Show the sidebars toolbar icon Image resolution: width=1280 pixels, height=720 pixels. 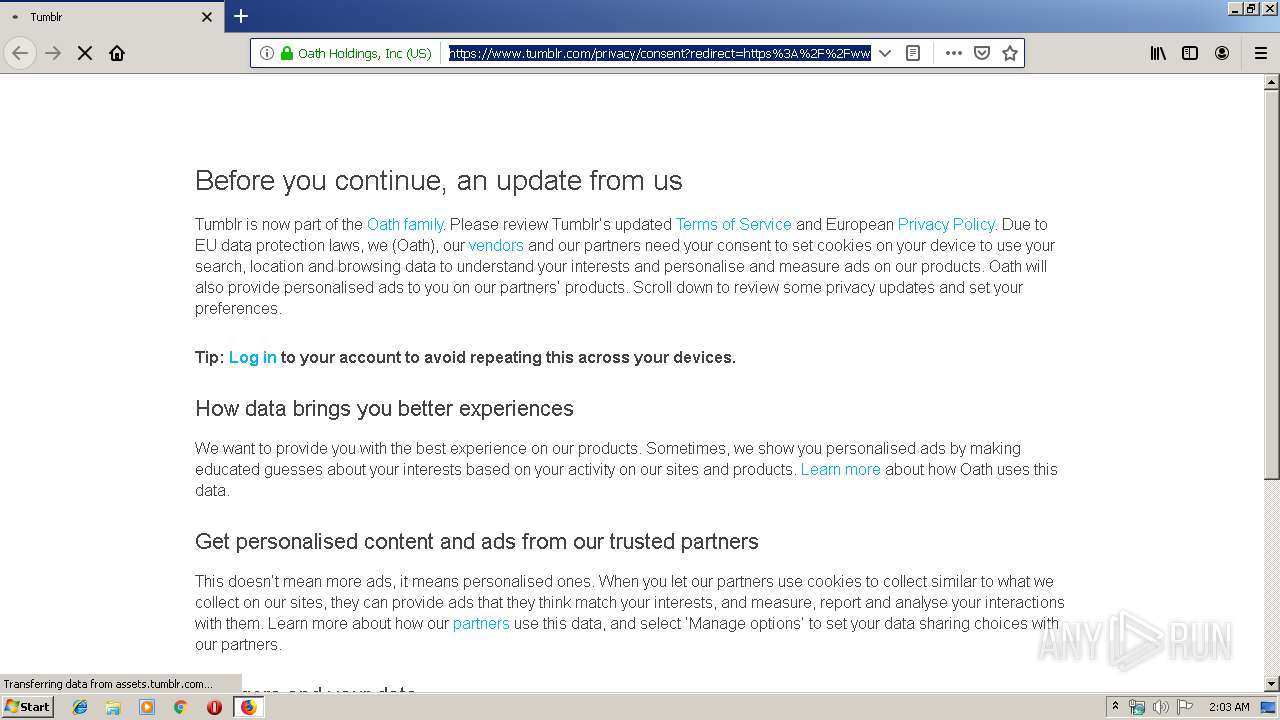tap(1190, 53)
